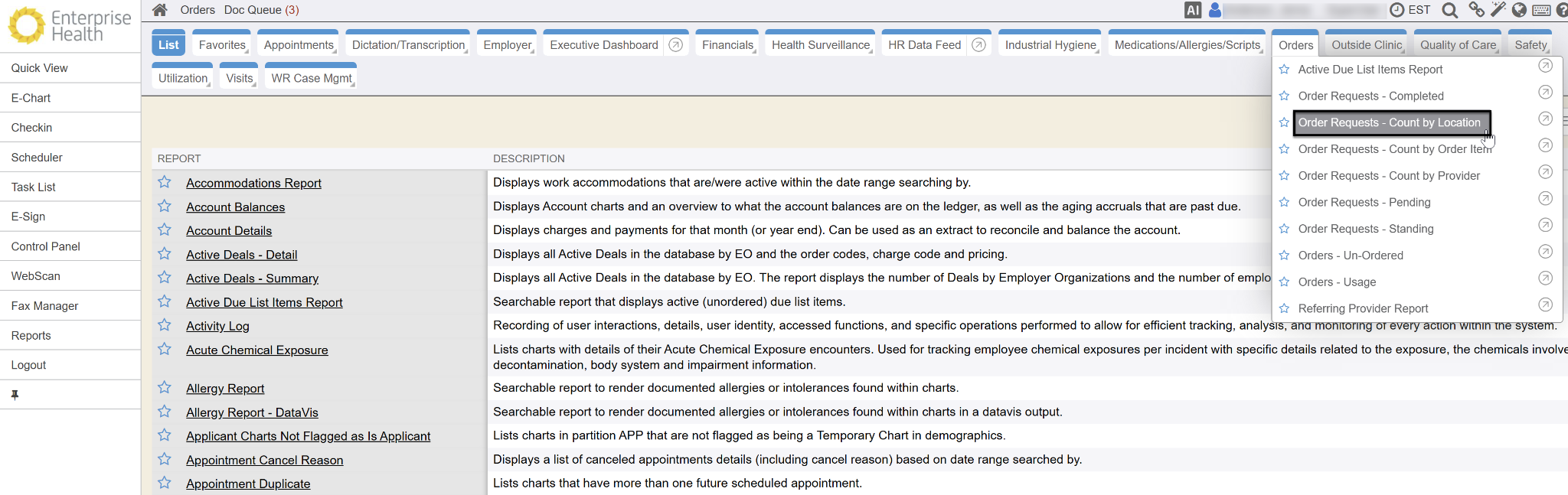Click the chain link icon
This screenshot has height=495, width=1568.
pyautogui.click(x=1476, y=10)
